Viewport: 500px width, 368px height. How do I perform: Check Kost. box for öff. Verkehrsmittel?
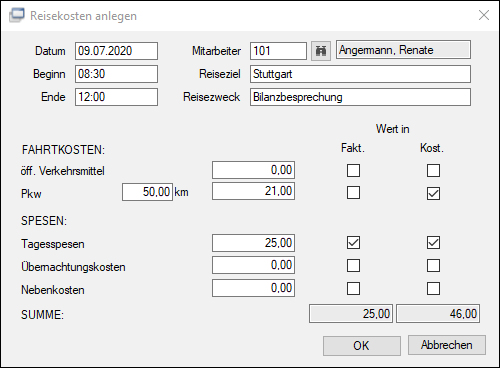coord(433,170)
